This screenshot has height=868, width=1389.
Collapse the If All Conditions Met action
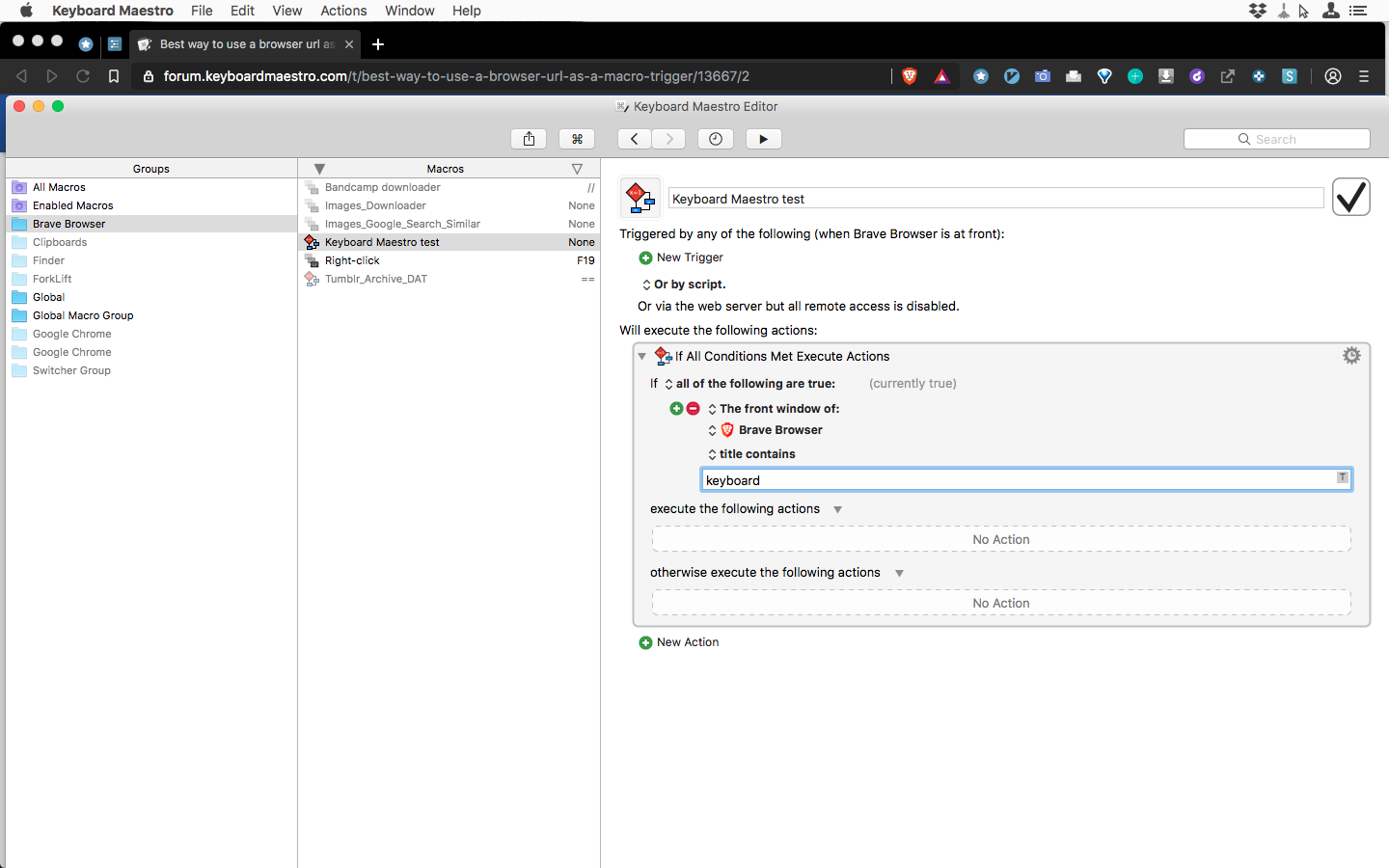[x=641, y=357]
